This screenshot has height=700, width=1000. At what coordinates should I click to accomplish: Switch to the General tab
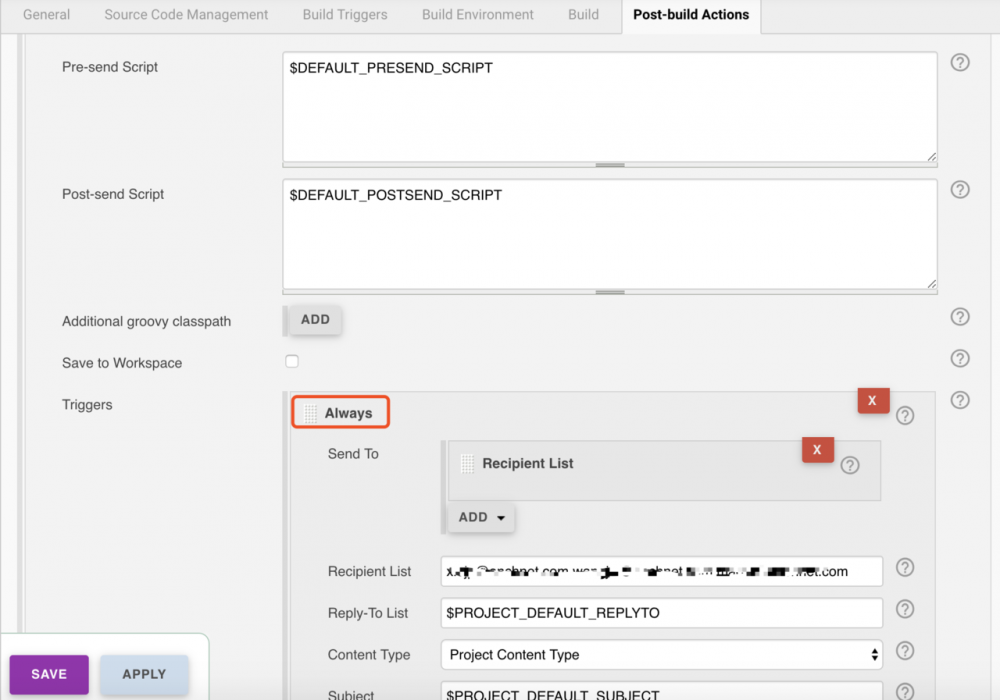46,14
